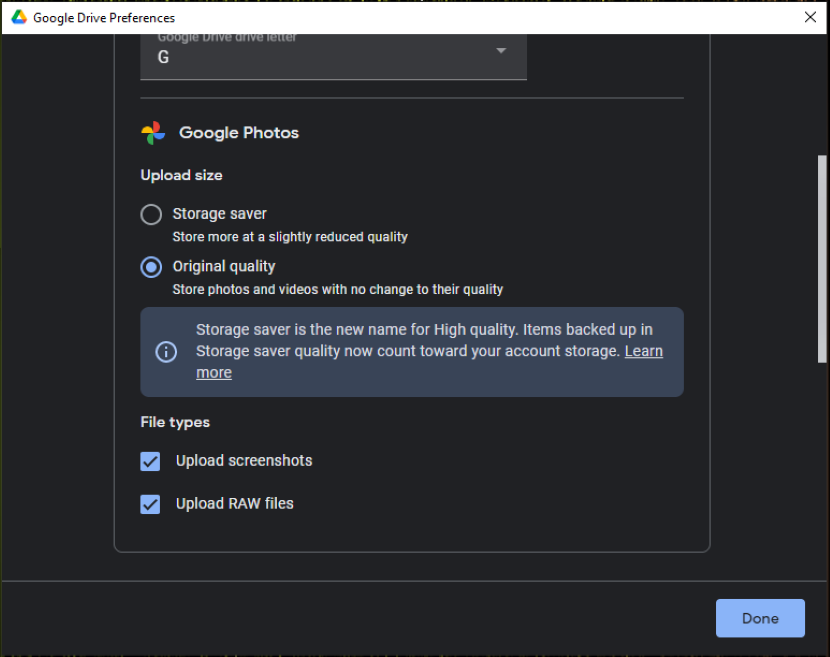Select the Original quality radio option

coord(151,267)
